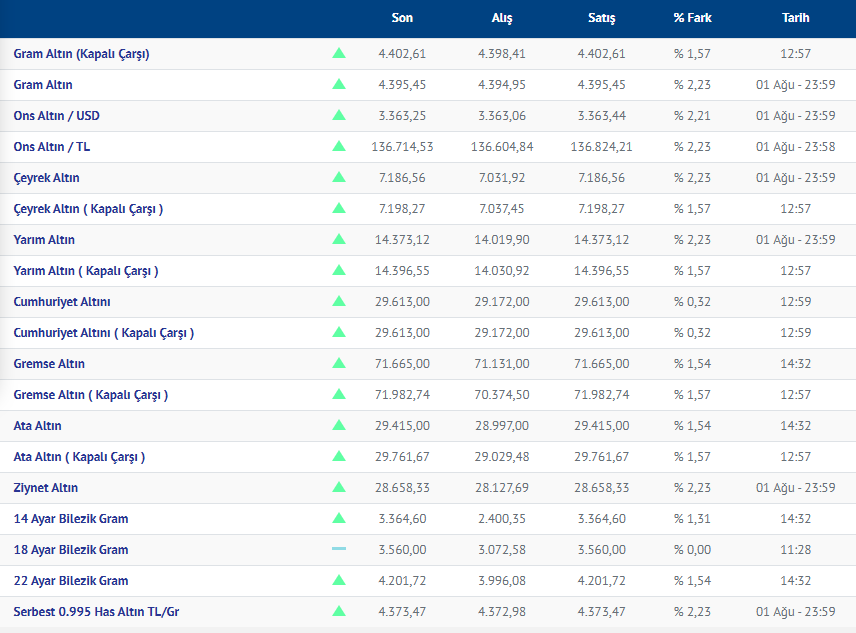Select the Ons Altın / USD Satış value 3.363,44
This screenshot has width=856, height=633.
click(602, 116)
